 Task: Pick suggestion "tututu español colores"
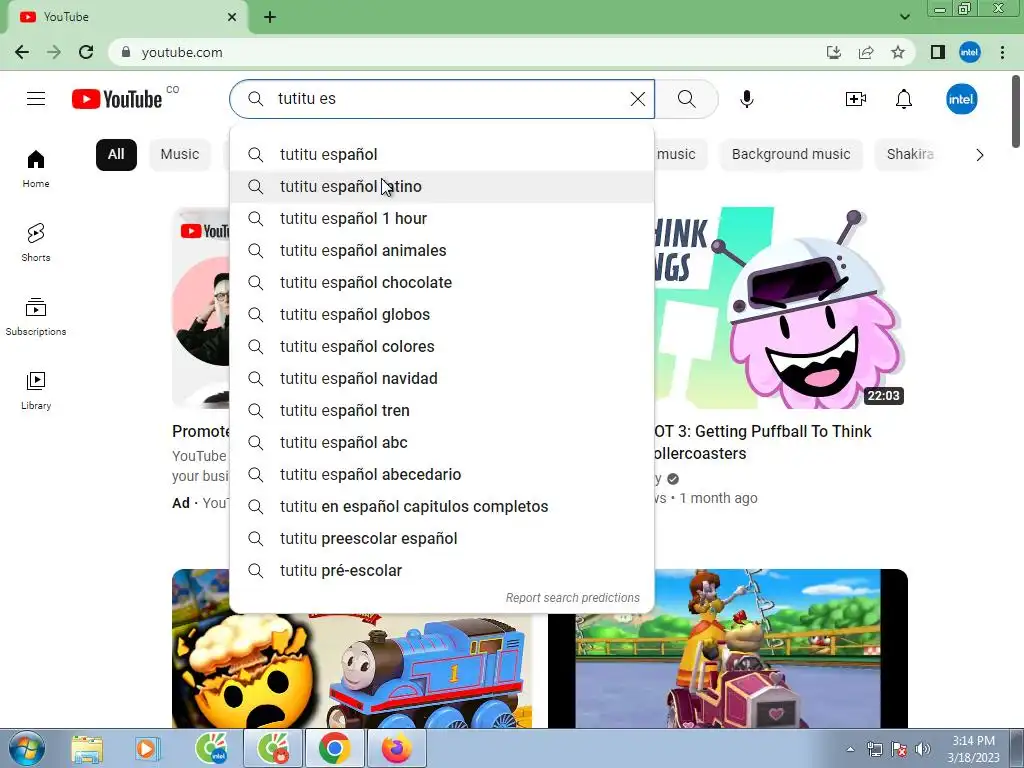coord(442,347)
